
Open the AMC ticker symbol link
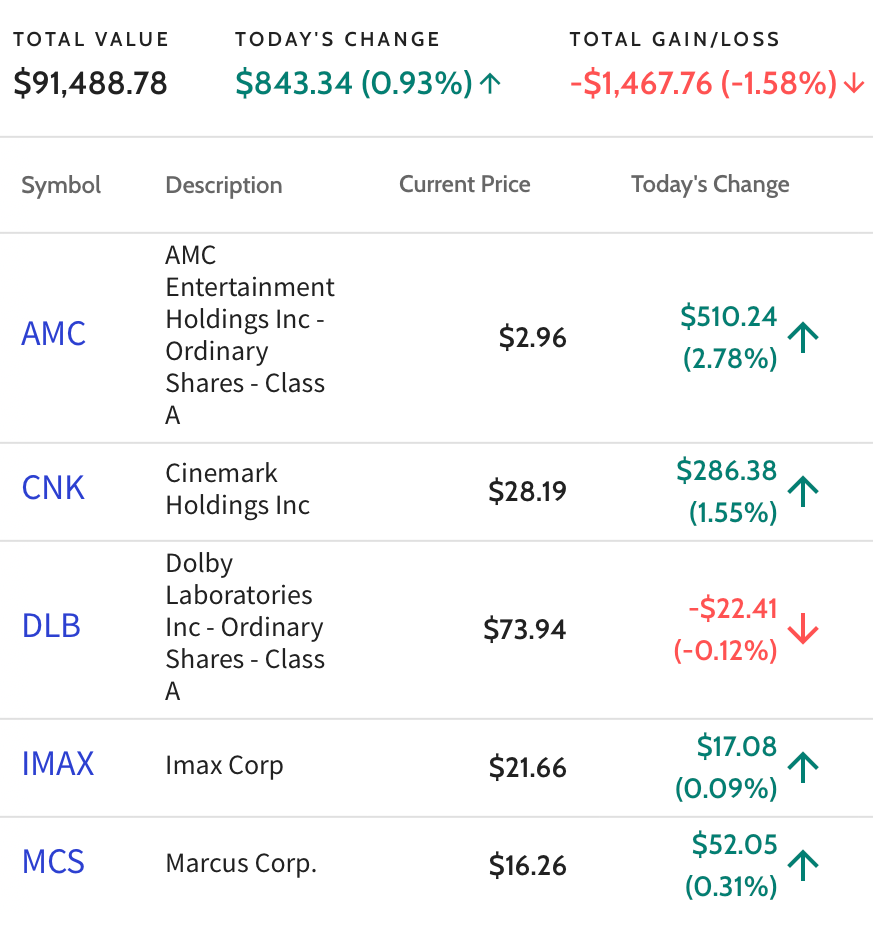point(54,334)
